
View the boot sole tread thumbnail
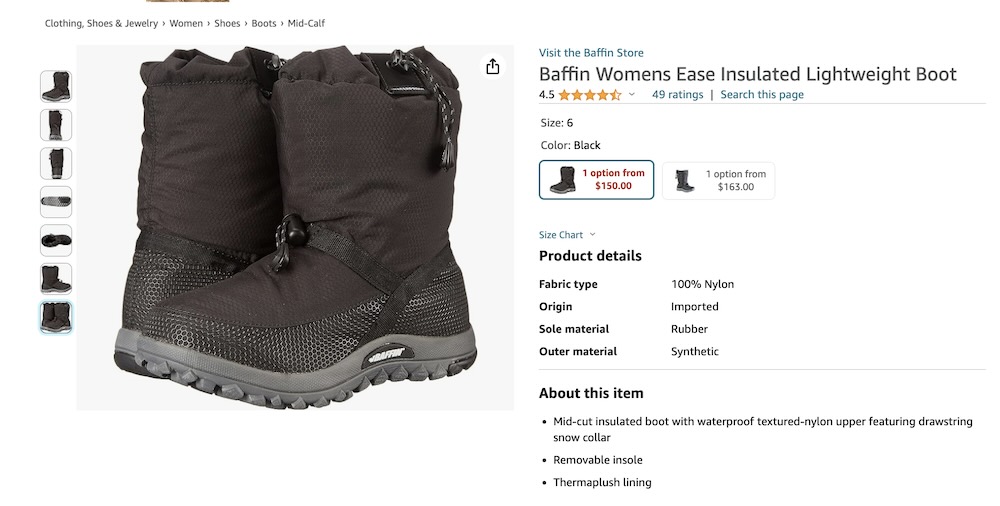56,202
